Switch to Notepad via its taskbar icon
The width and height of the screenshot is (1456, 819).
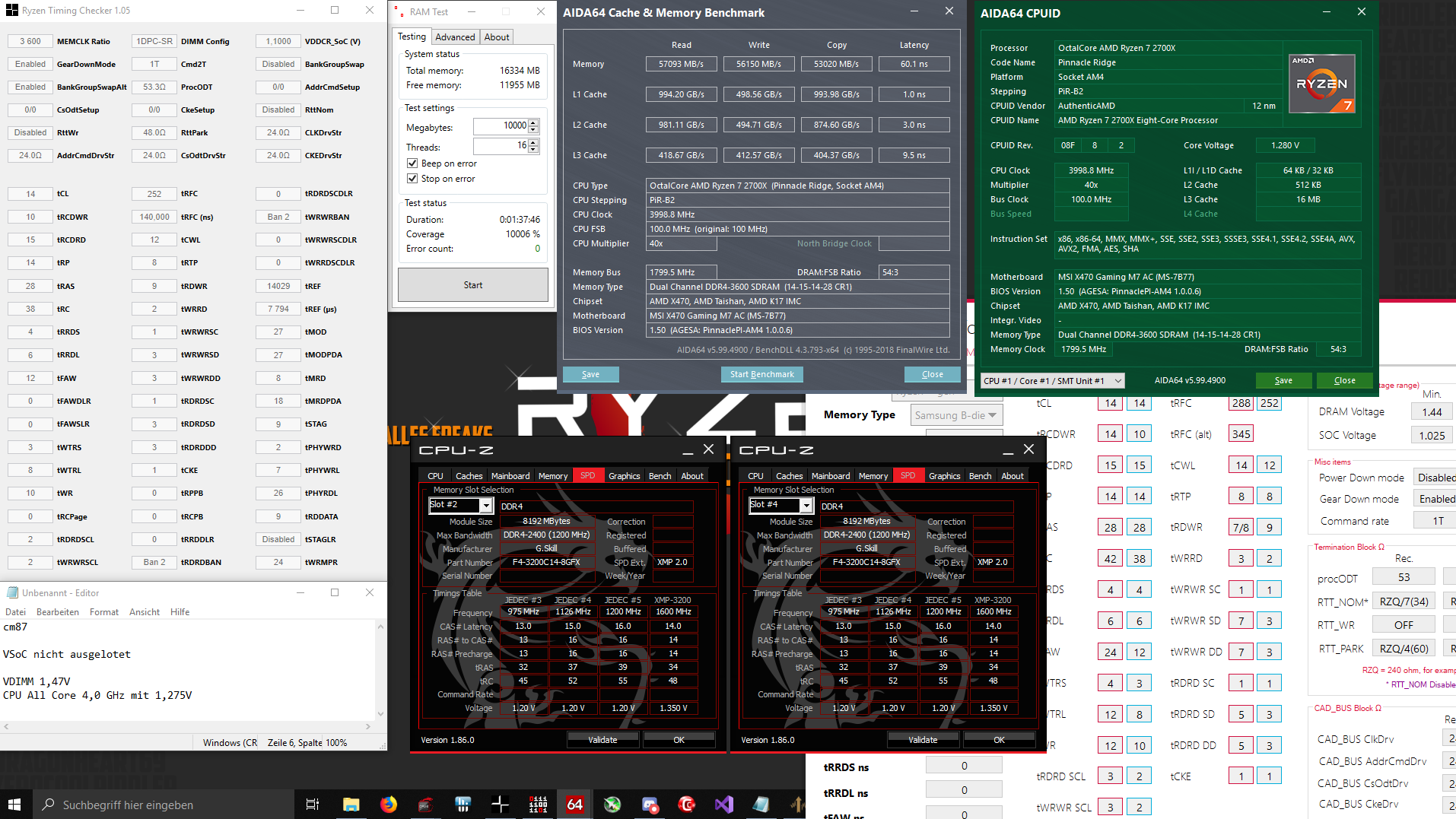761,804
